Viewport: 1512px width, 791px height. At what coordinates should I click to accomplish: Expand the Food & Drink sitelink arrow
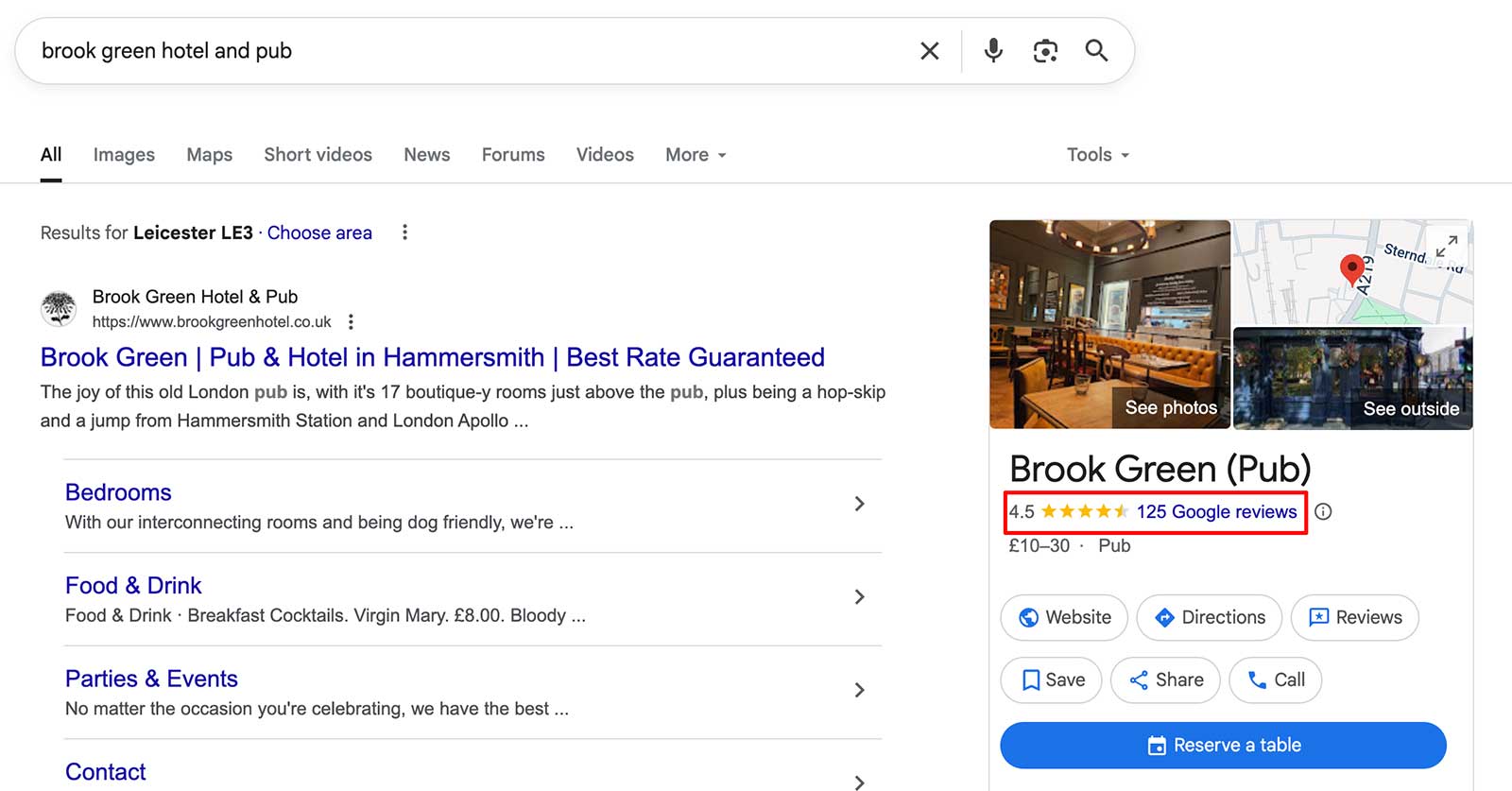tap(859, 597)
